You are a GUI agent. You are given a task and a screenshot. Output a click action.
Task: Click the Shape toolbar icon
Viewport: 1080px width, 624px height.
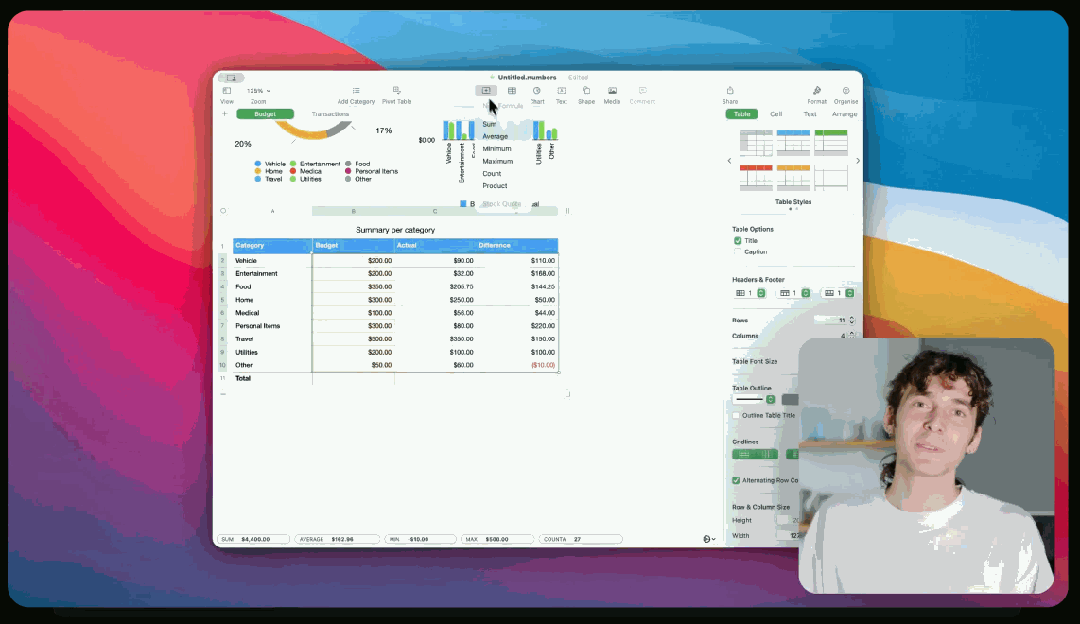586,91
